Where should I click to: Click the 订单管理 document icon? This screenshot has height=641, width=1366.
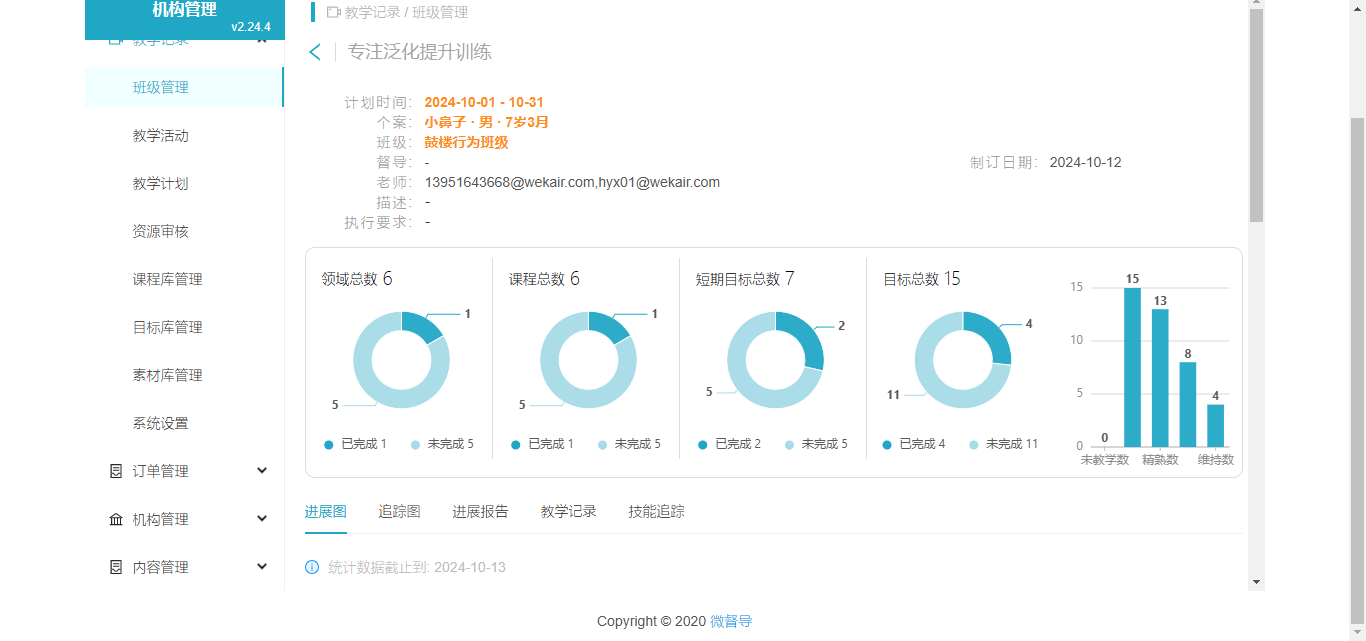click(116, 471)
